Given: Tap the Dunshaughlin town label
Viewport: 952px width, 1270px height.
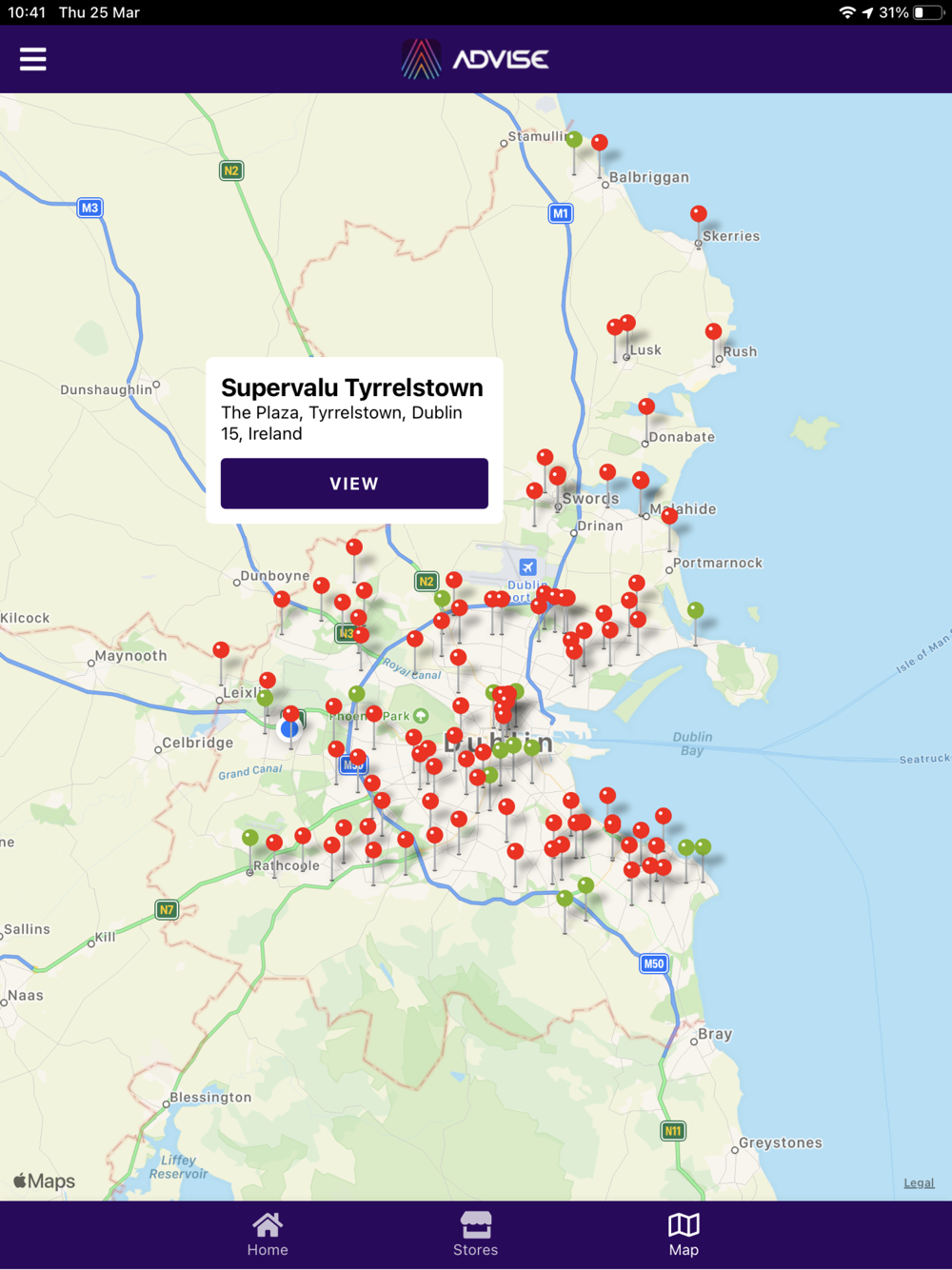Looking at the screenshot, I should [106, 389].
